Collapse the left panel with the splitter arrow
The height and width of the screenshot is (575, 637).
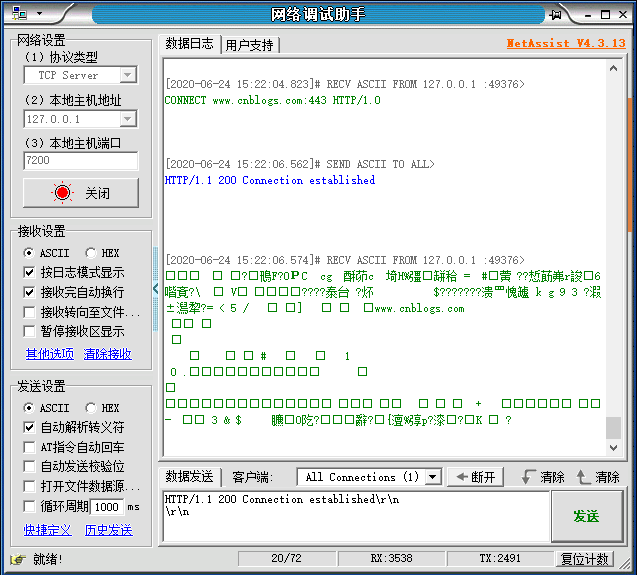pyautogui.click(x=156, y=289)
